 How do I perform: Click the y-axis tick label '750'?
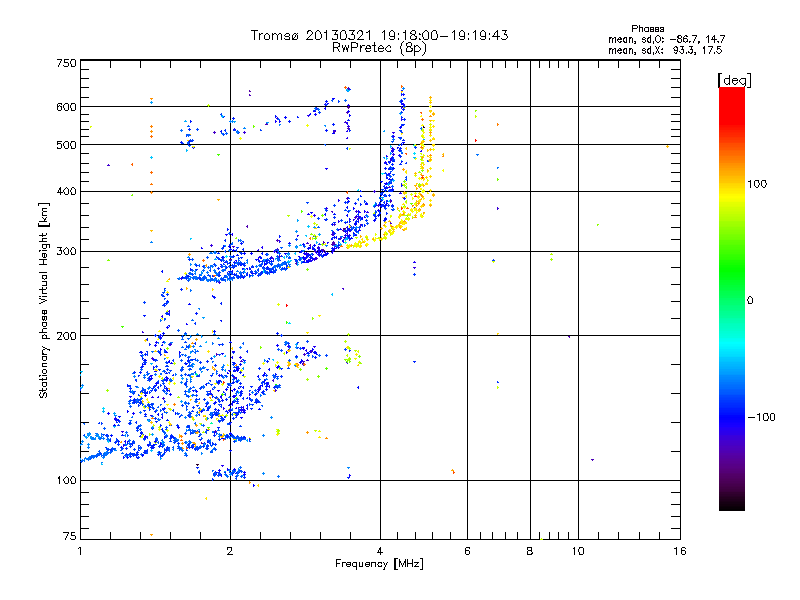pyautogui.click(x=67, y=64)
